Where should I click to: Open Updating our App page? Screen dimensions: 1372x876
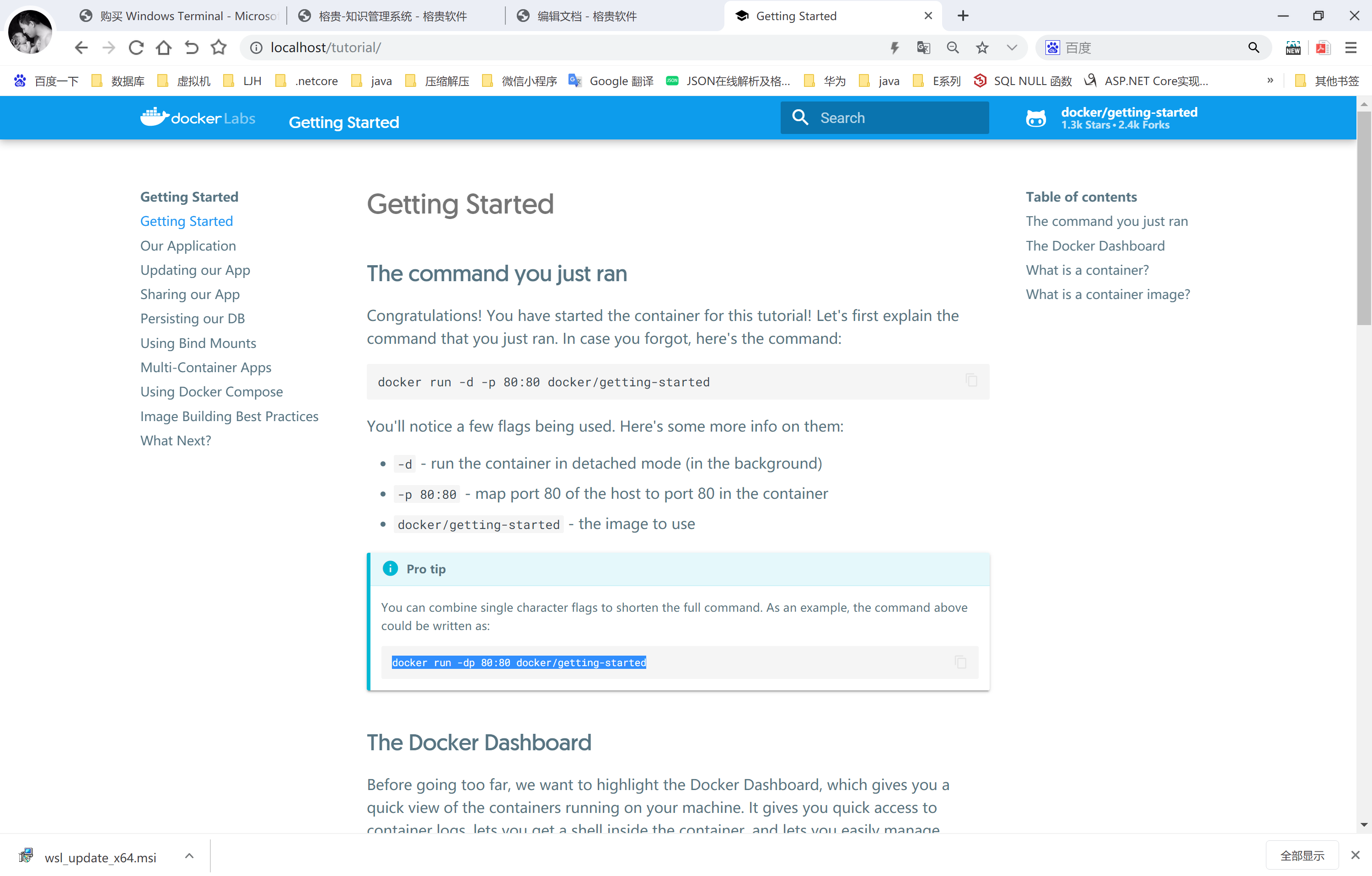[195, 270]
